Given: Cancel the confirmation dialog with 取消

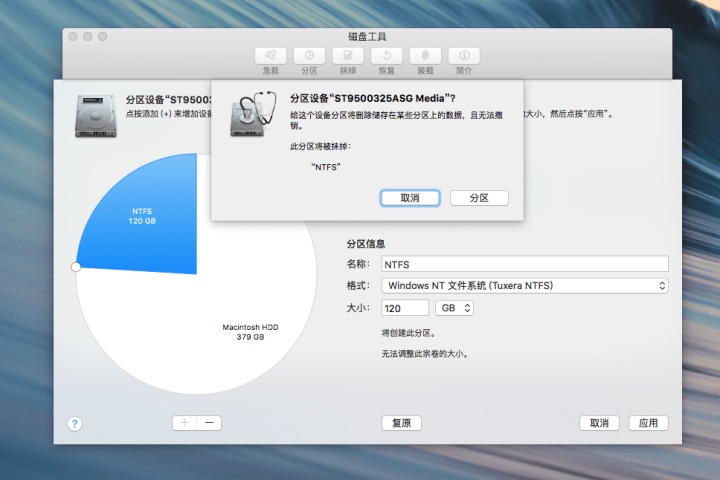Looking at the screenshot, I should point(410,198).
